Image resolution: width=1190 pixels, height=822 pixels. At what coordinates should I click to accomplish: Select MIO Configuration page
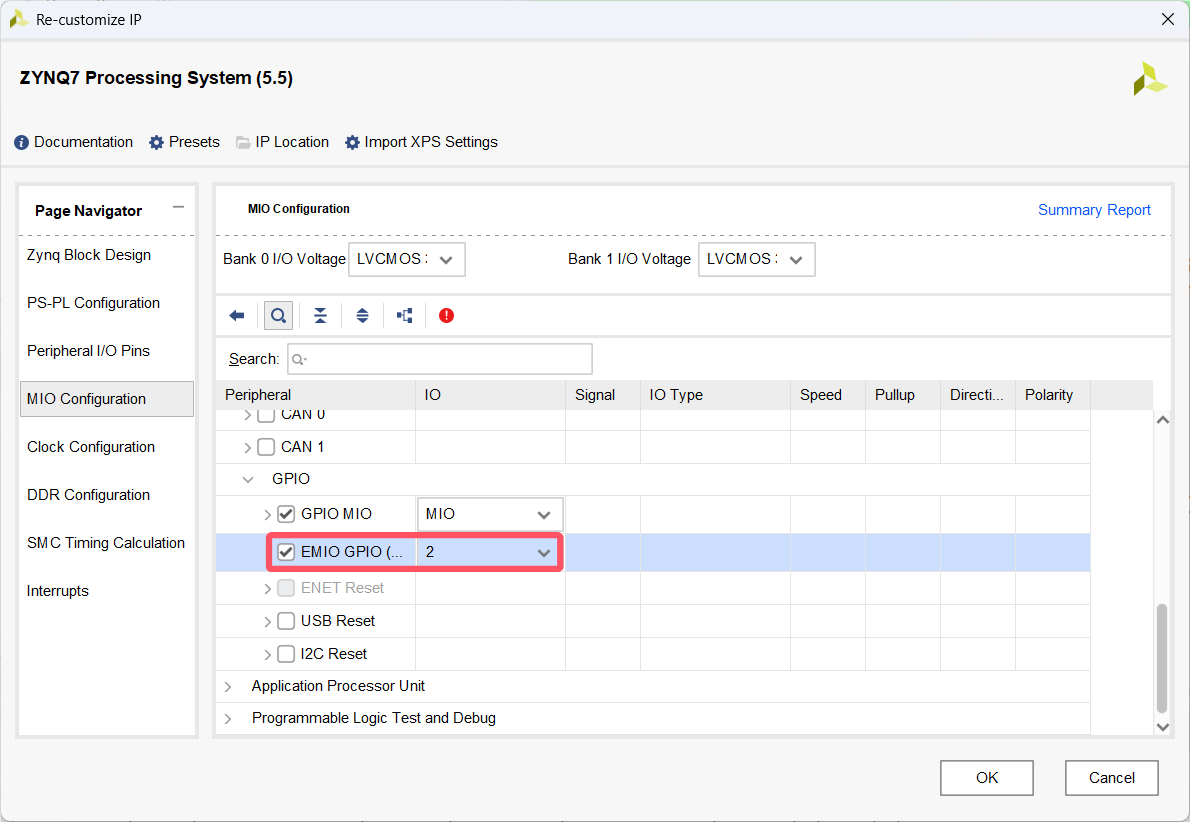click(107, 398)
